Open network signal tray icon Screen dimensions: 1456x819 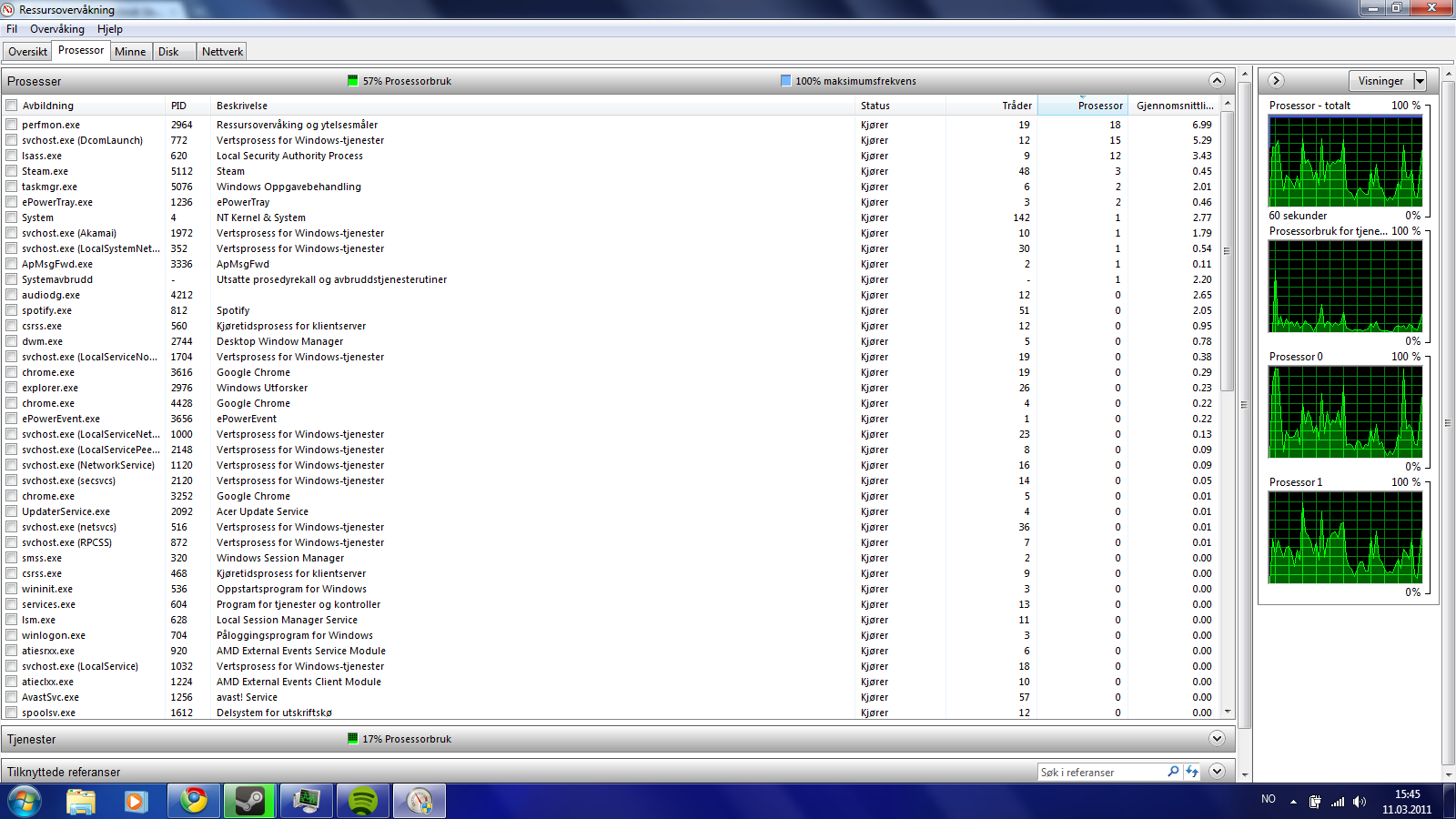(x=1338, y=802)
